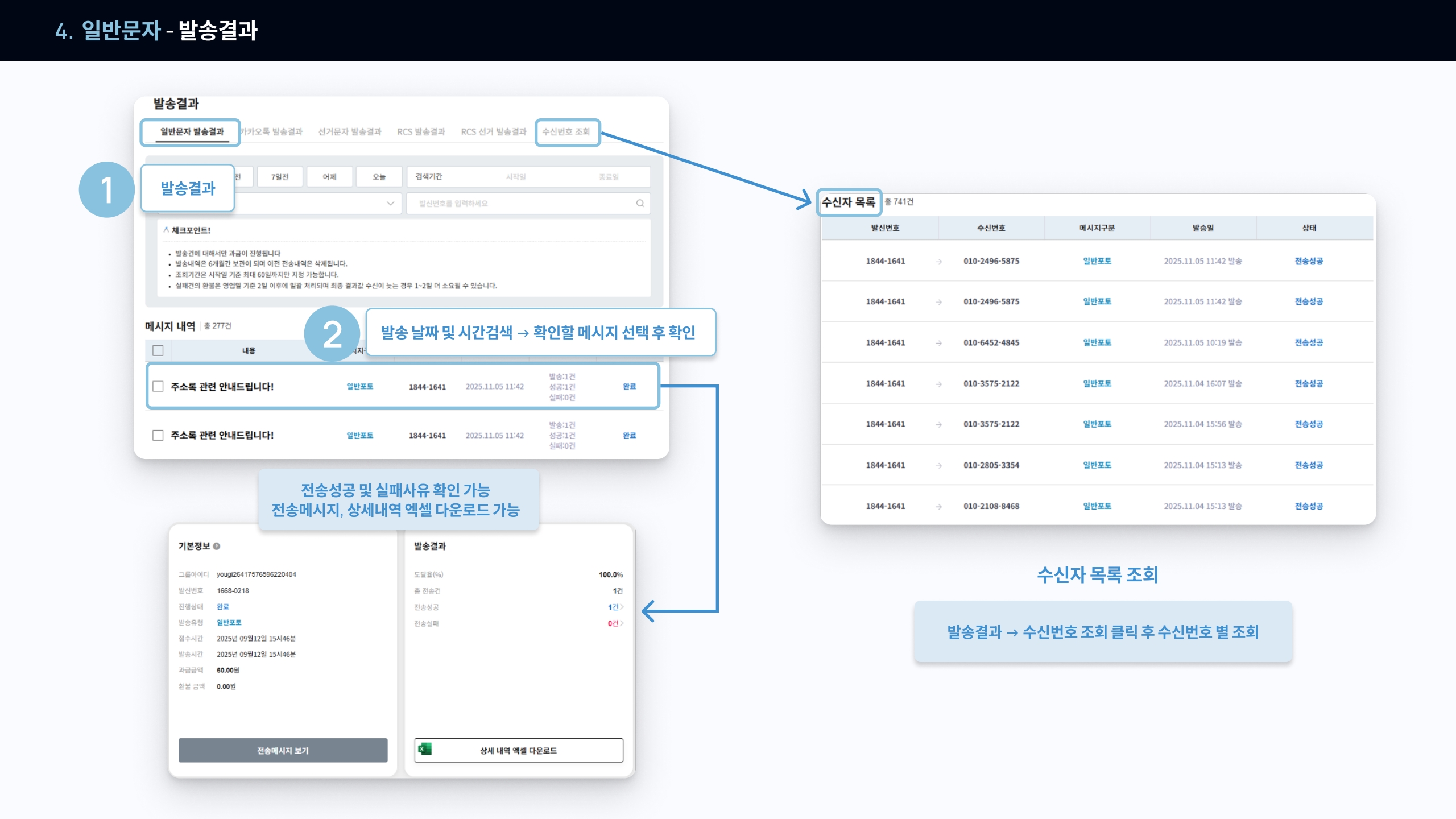Click 완료 status link in first message row
The height and width of the screenshot is (819, 1456).
click(x=629, y=386)
